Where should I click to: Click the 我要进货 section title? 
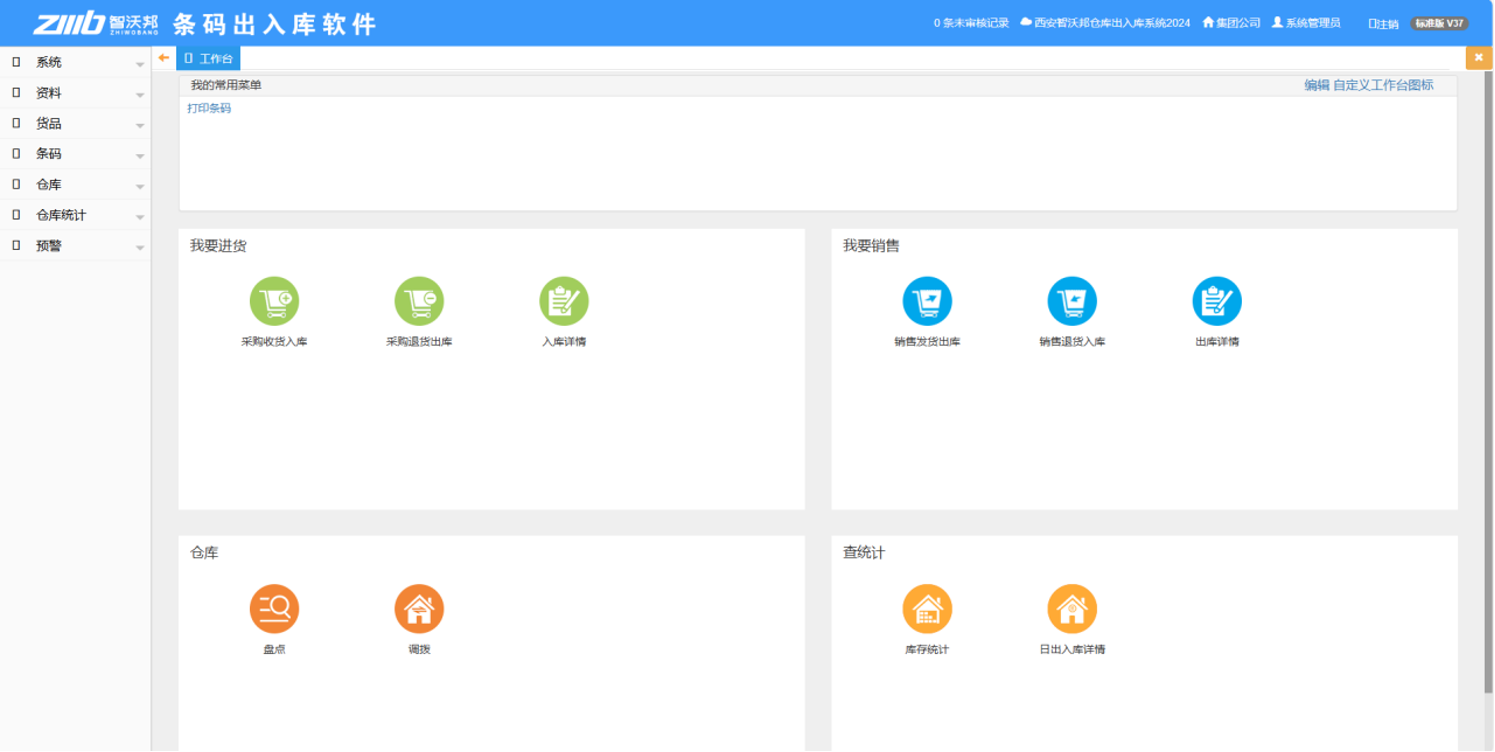click(x=218, y=246)
